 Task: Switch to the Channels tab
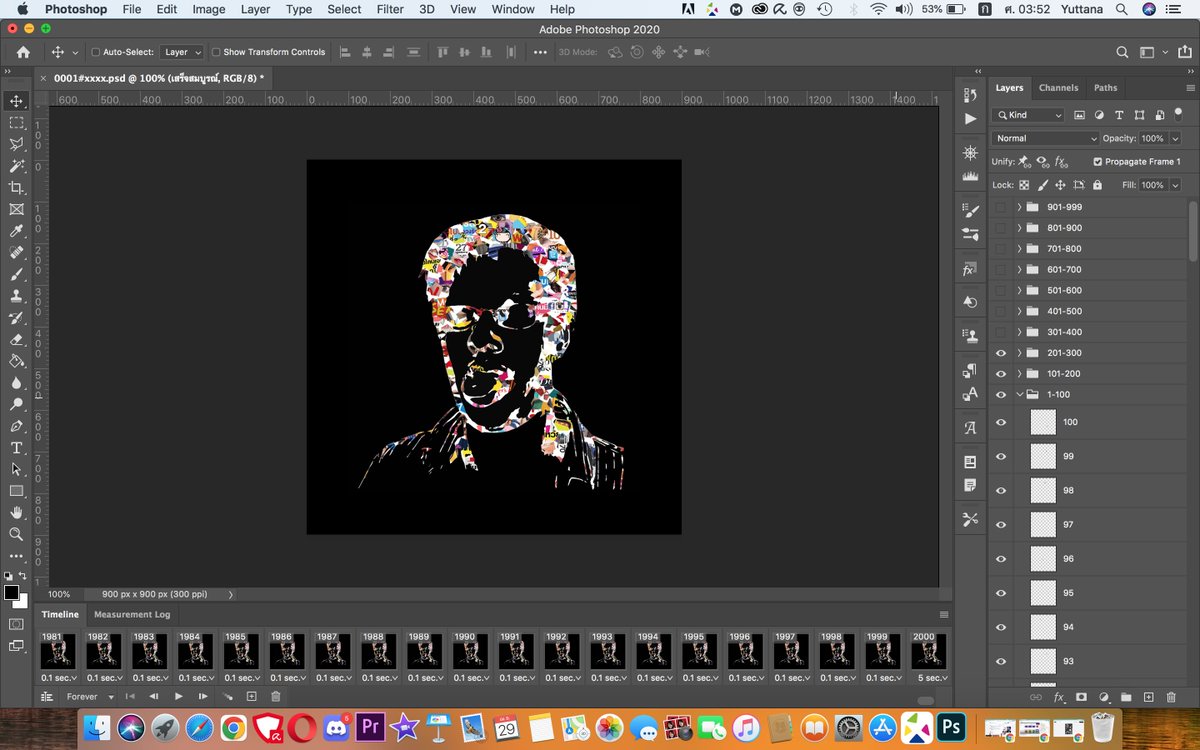click(x=1058, y=88)
